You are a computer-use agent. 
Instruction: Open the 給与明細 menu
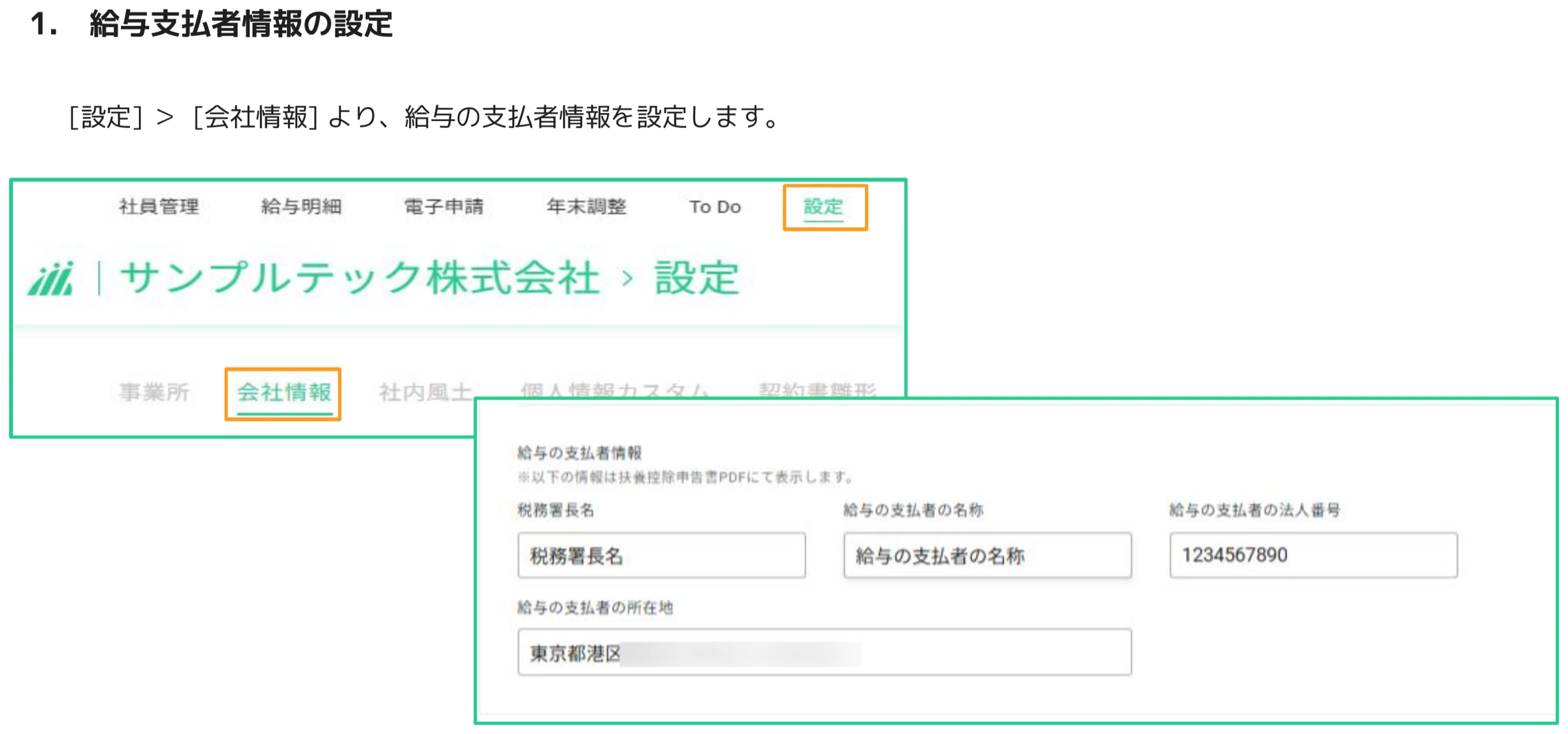pyautogui.click(x=301, y=207)
